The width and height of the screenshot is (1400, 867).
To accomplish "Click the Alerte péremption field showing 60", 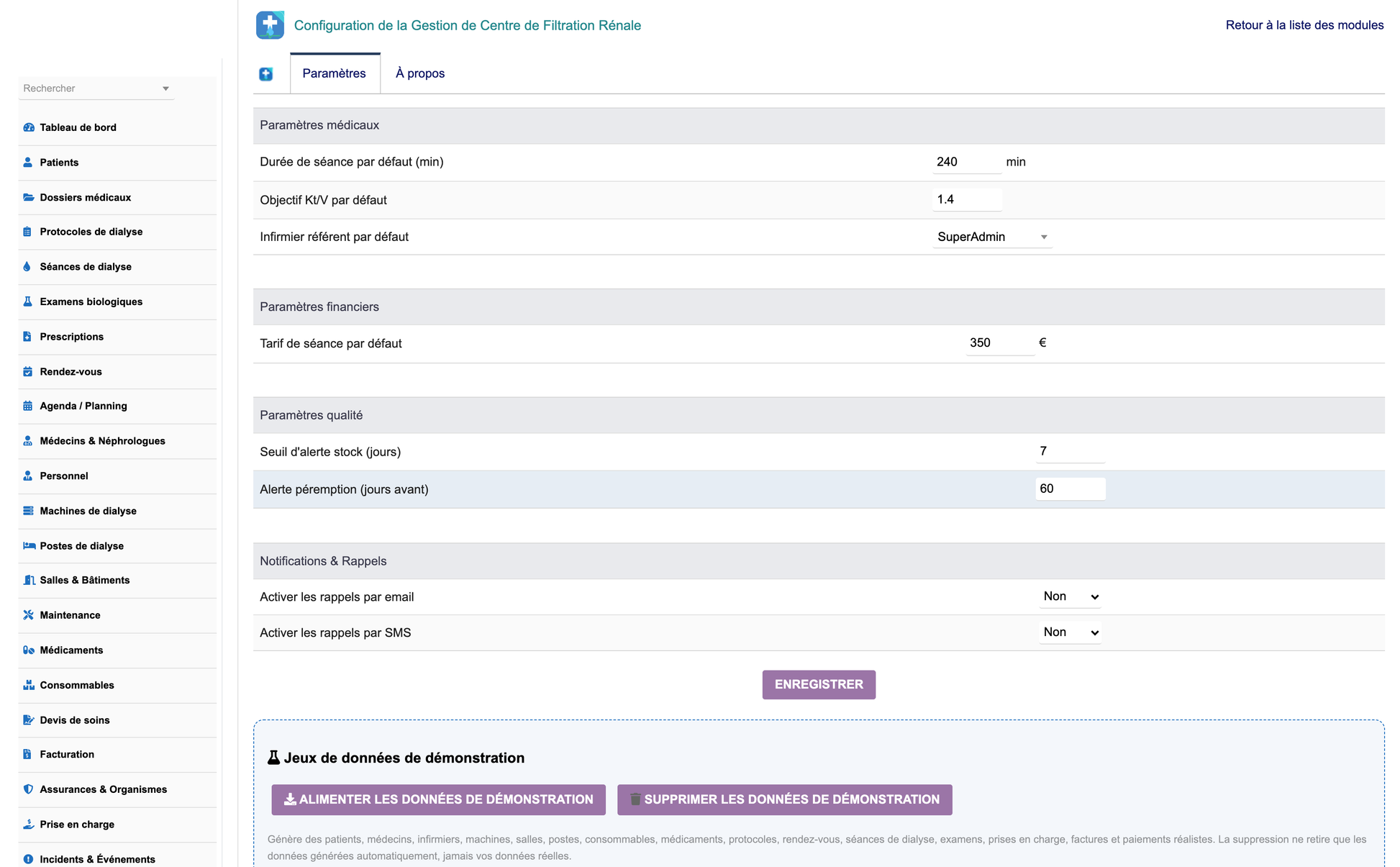I will [1071, 489].
